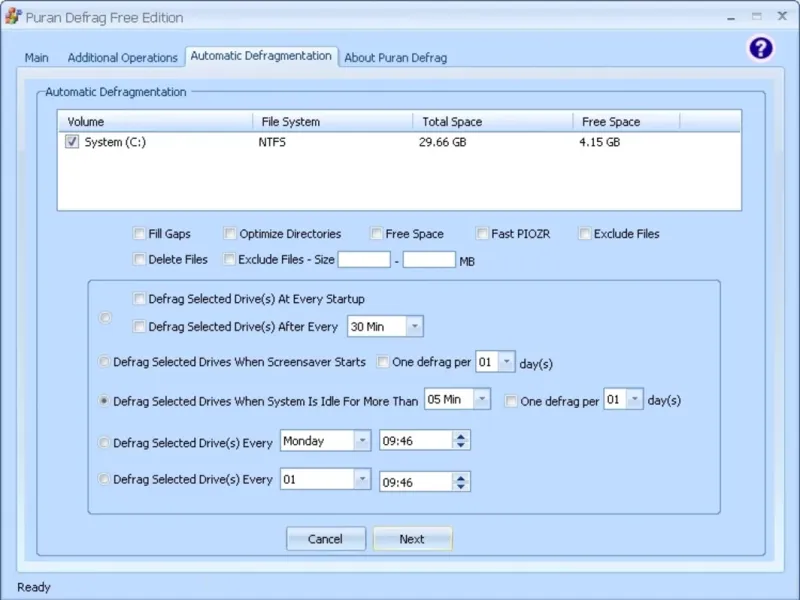The image size is (800, 600).
Task: Click the Next button
Action: point(412,539)
